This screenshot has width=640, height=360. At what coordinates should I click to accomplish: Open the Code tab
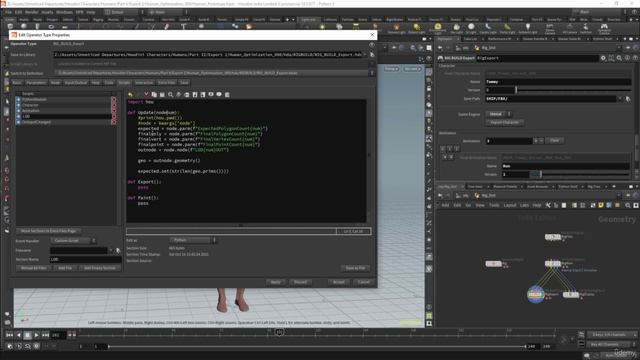[109, 82]
